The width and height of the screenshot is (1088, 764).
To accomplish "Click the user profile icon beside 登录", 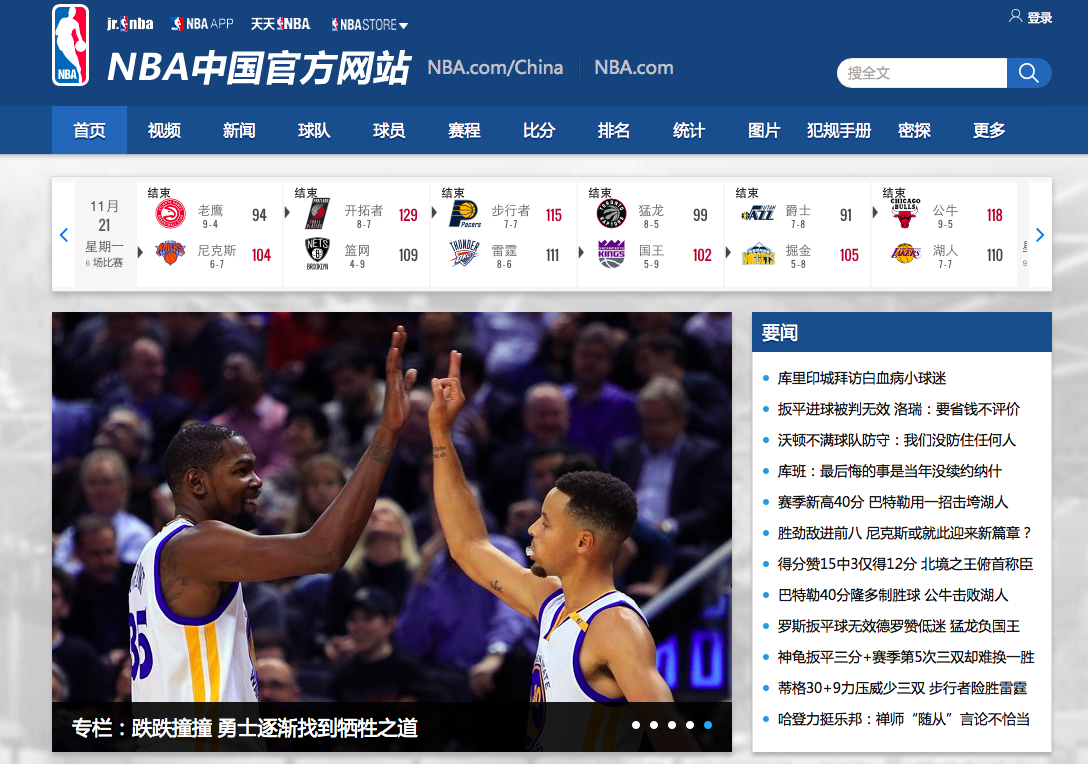I will click(x=1015, y=16).
